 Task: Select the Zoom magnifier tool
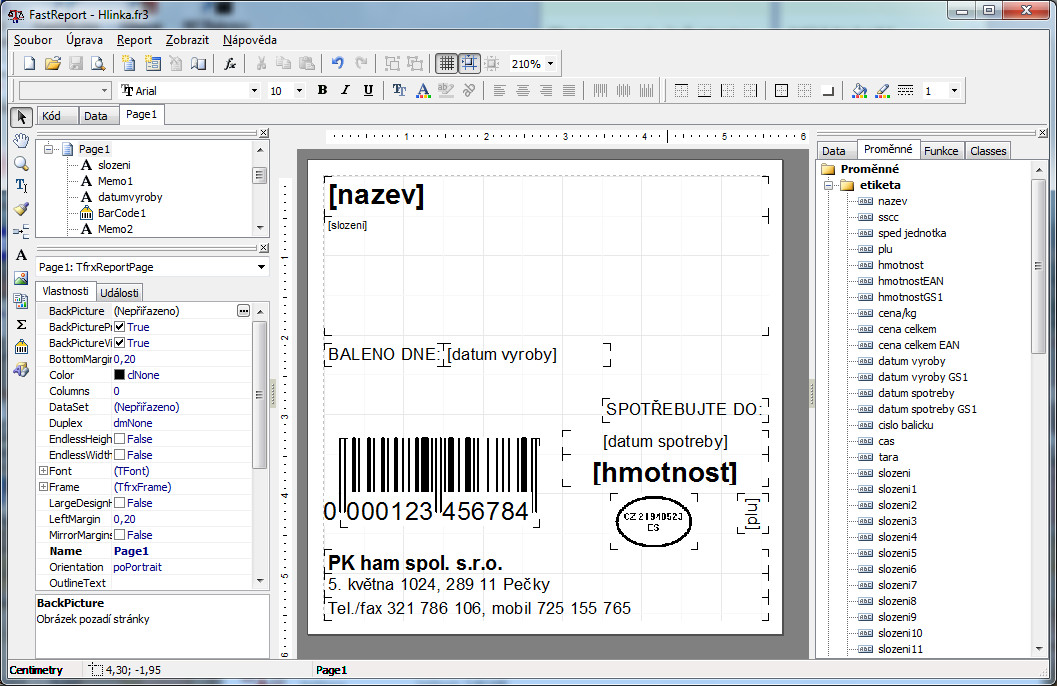tap(22, 163)
